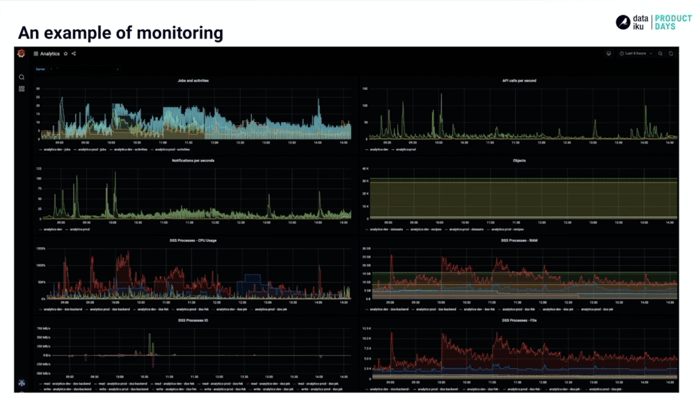This screenshot has width=700, height=398.
Task: Click the Objects graph area
Action: point(523,194)
